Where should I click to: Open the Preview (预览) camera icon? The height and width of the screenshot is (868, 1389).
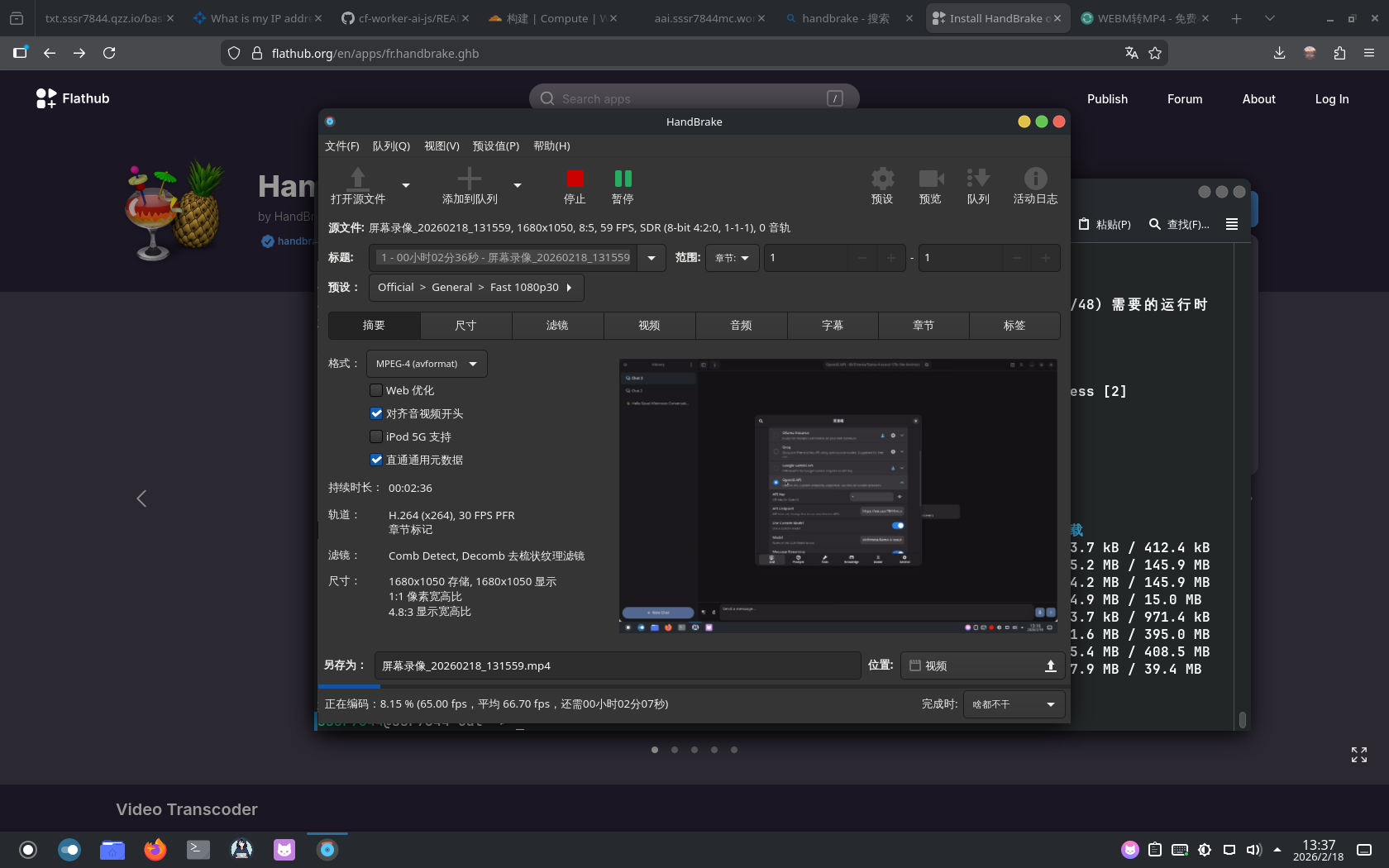[x=931, y=179]
